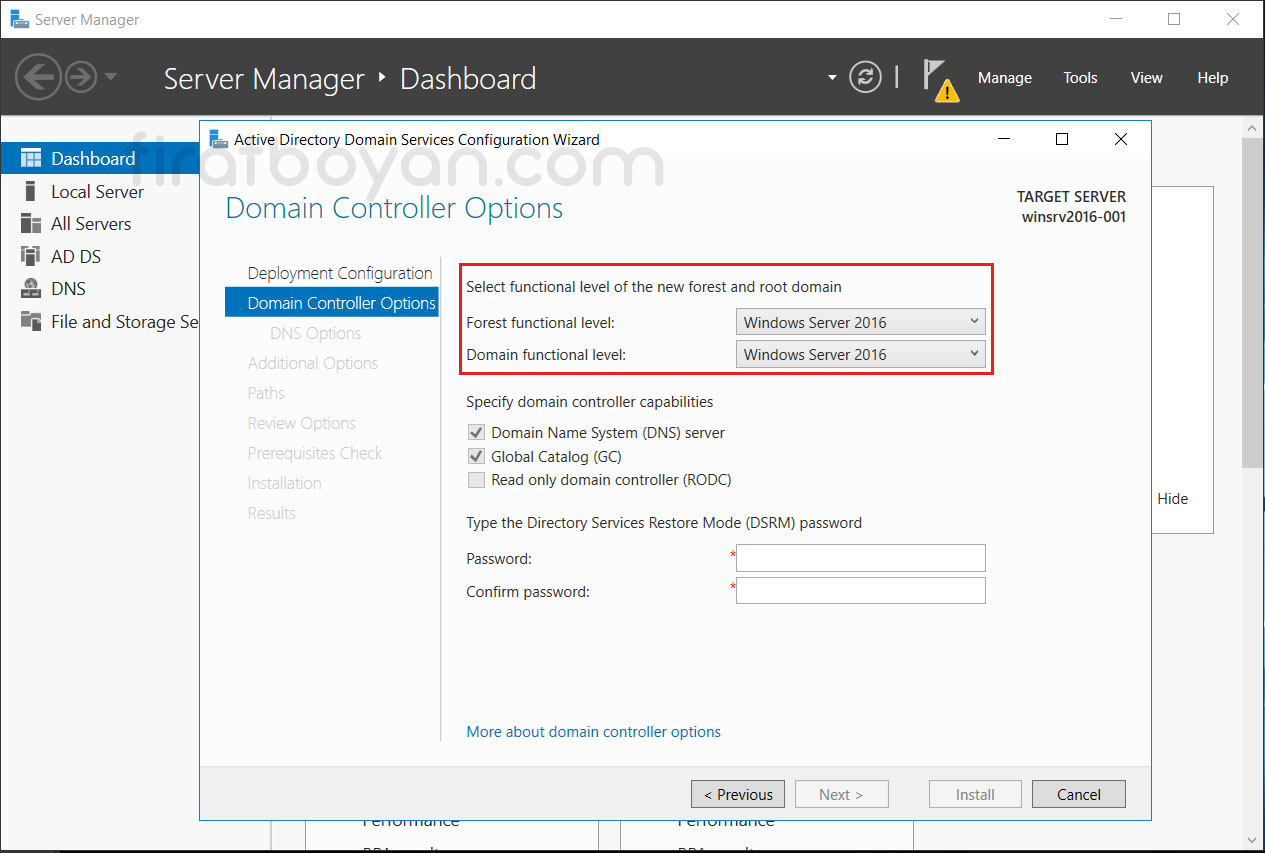Click the DNS icon in sidebar
Screen dimensions: 1265x853
click(x=31, y=289)
